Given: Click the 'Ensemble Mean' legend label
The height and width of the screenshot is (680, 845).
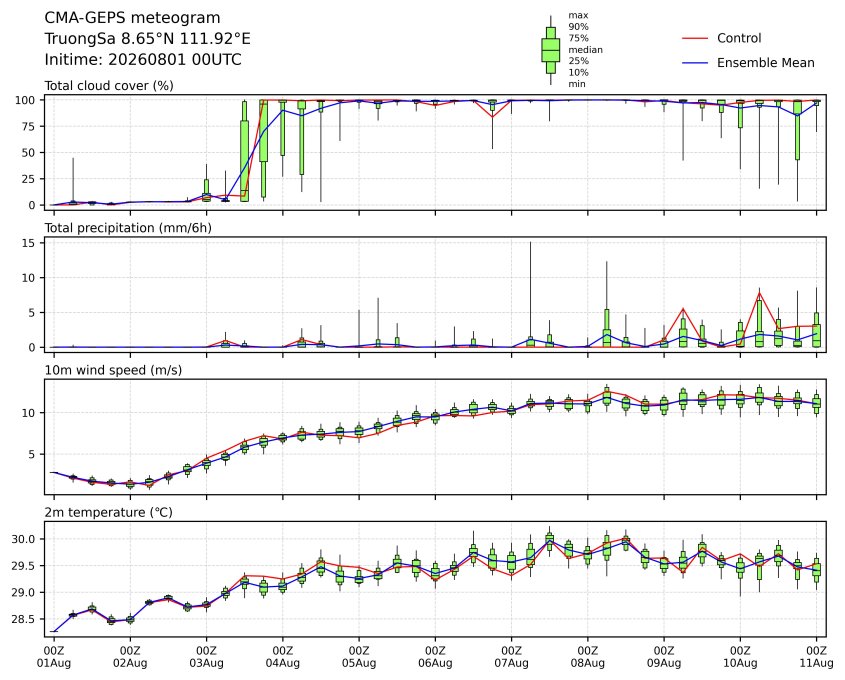Looking at the screenshot, I should pos(765,63).
